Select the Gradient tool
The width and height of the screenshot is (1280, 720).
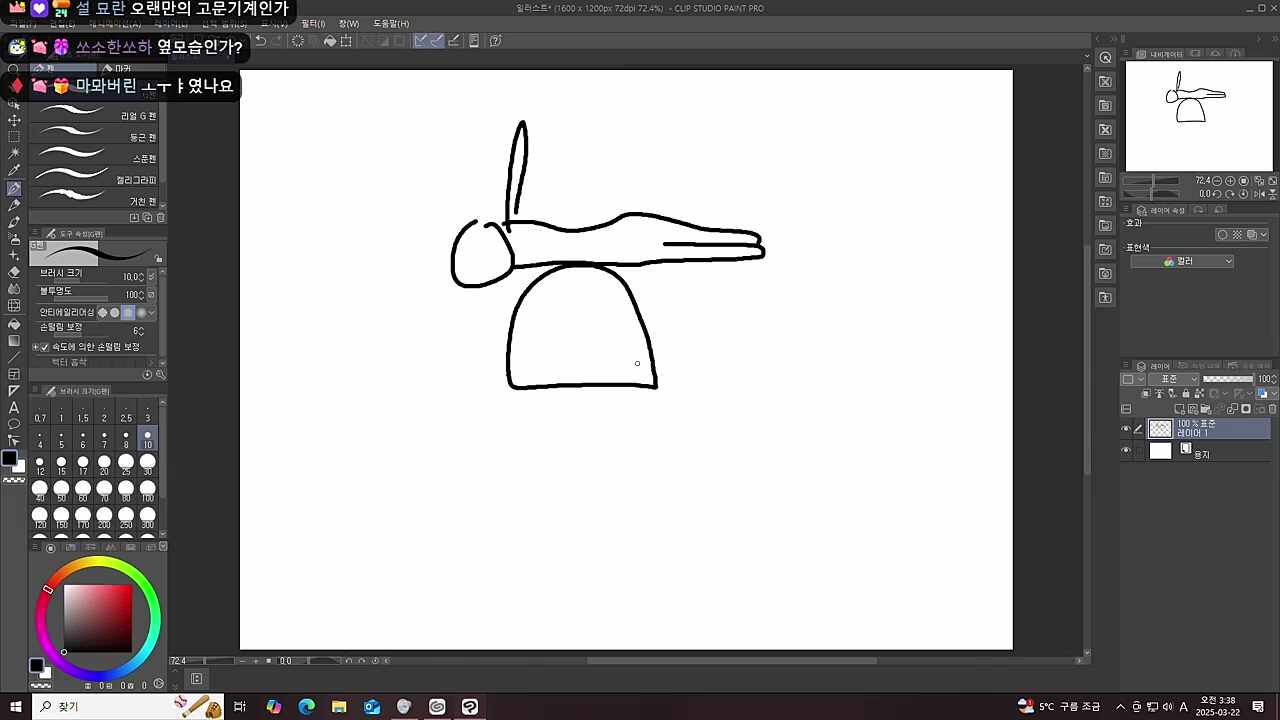(14, 341)
